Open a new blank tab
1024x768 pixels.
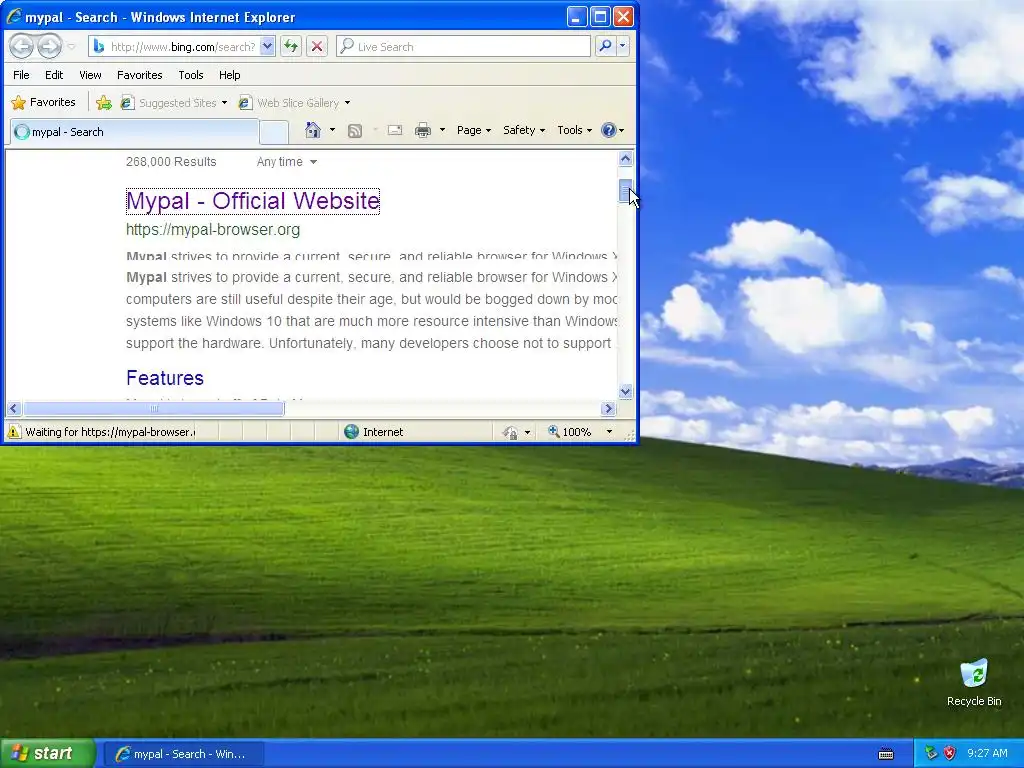[274, 133]
